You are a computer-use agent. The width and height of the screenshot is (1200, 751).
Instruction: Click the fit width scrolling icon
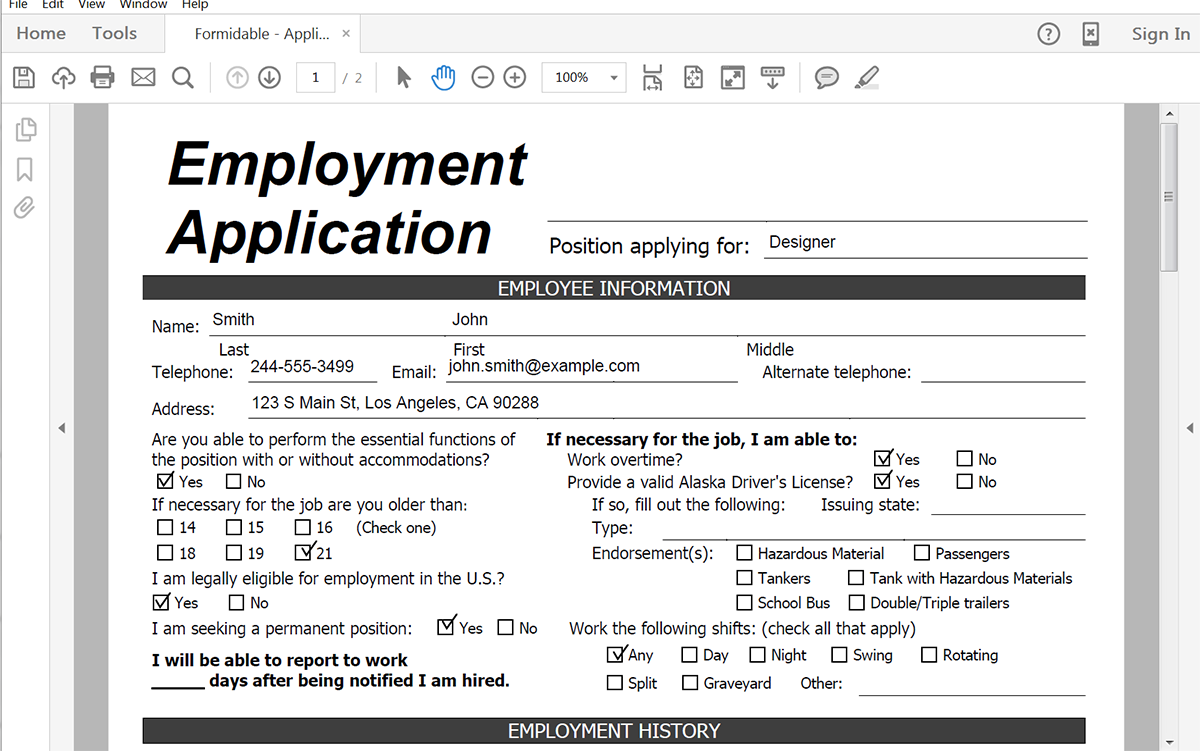[x=653, y=77]
